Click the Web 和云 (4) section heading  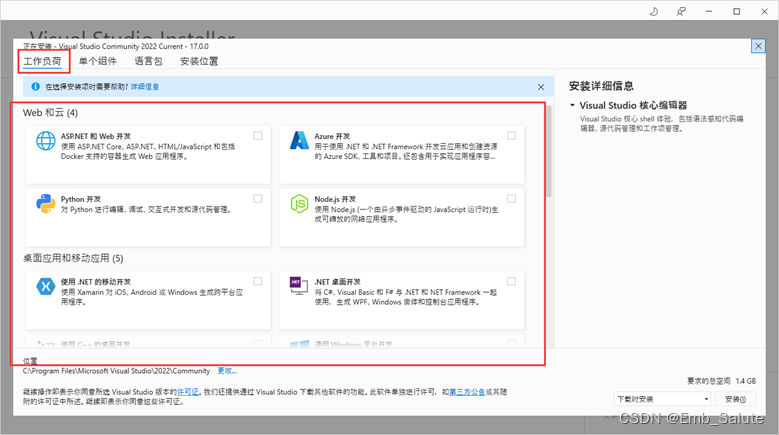pos(50,113)
